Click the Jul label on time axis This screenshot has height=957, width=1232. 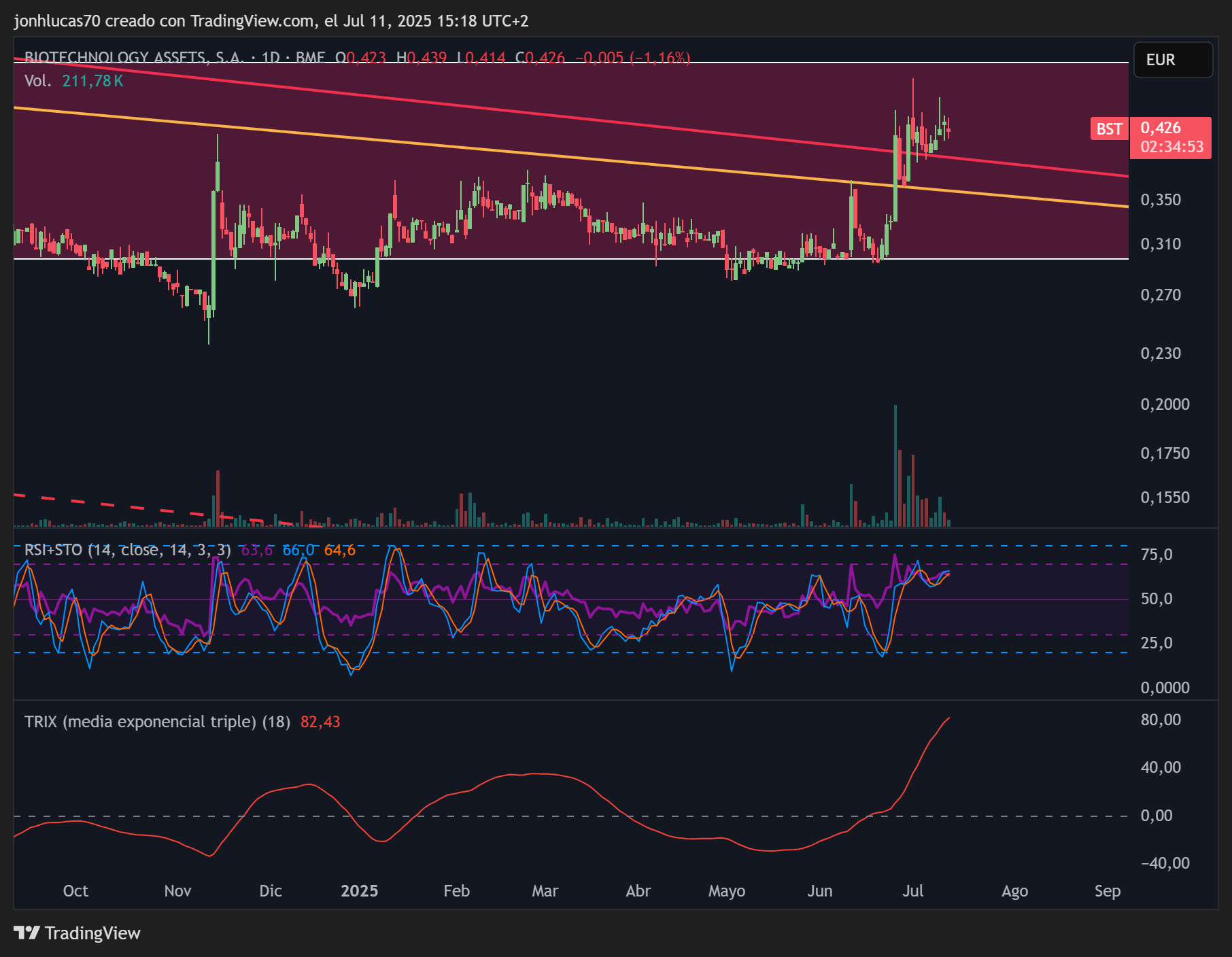pyautogui.click(x=912, y=891)
